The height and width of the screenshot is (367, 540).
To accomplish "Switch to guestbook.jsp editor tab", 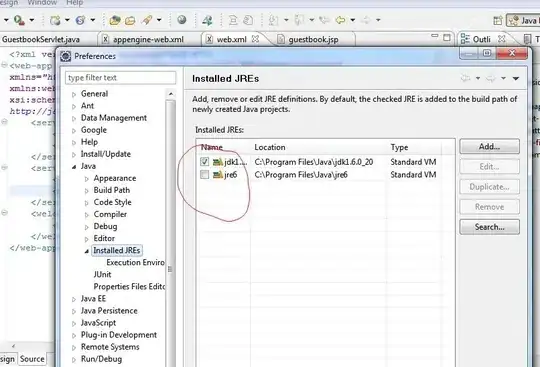I will click(313, 39).
